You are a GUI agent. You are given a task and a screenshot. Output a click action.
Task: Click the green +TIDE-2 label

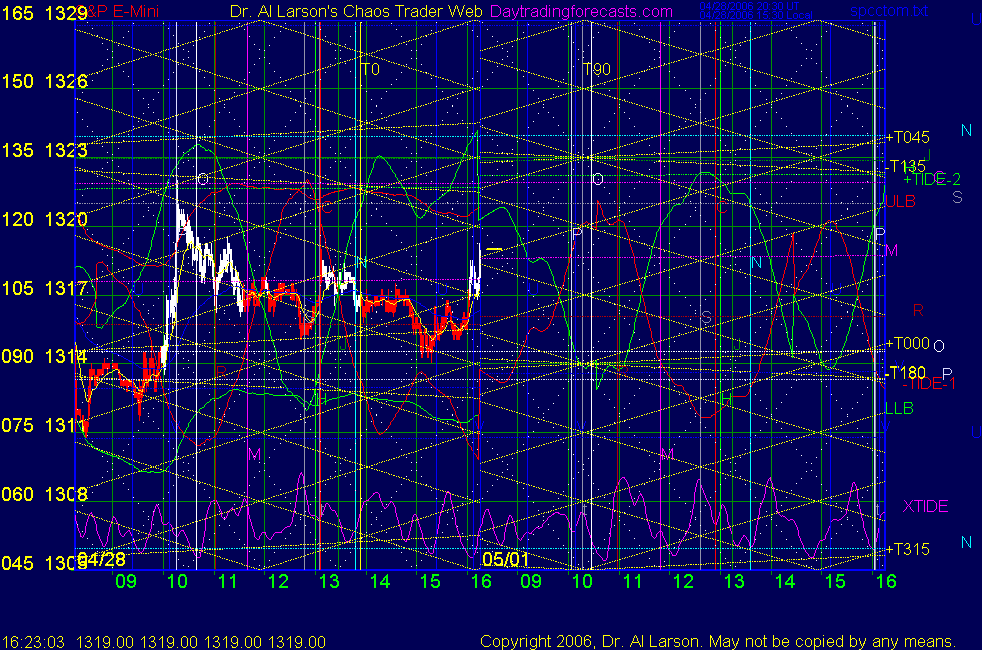[x=932, y=180]
